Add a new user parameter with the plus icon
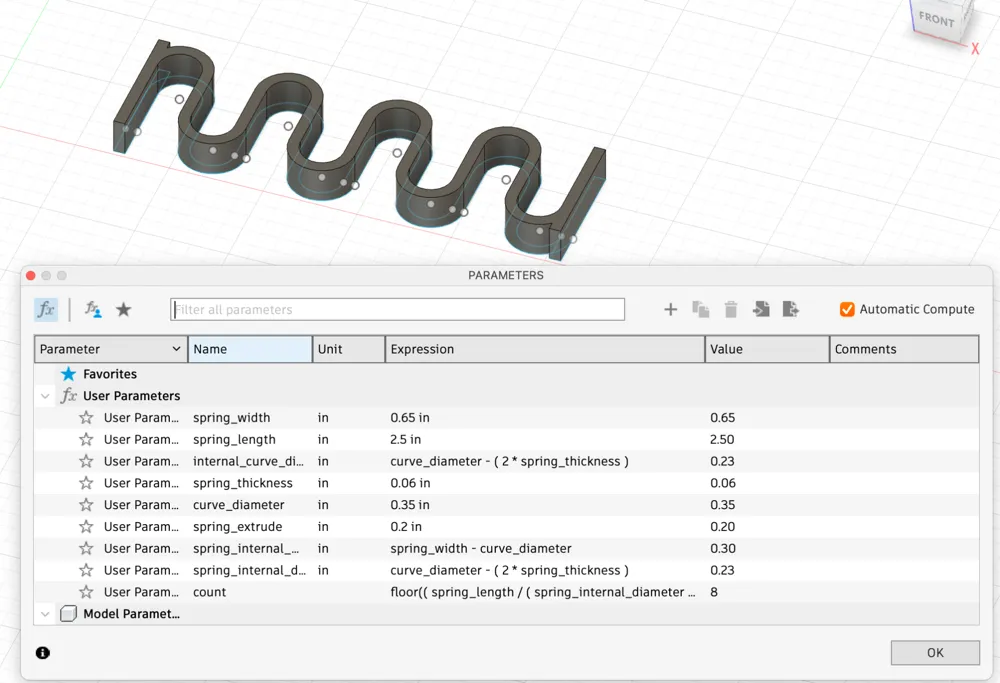Viewport: 1000px width, 683px height. pyautogui.click(x=670, y=310)
